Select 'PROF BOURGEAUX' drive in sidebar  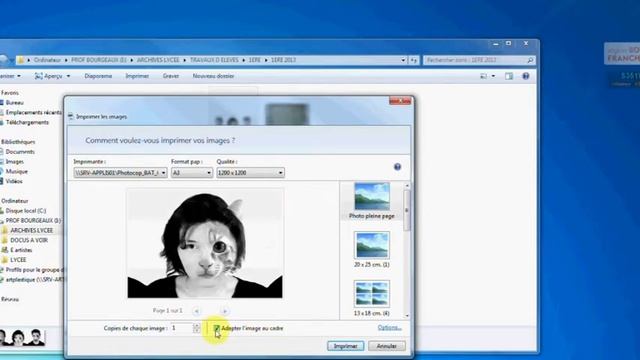click(x=33, y=220)
